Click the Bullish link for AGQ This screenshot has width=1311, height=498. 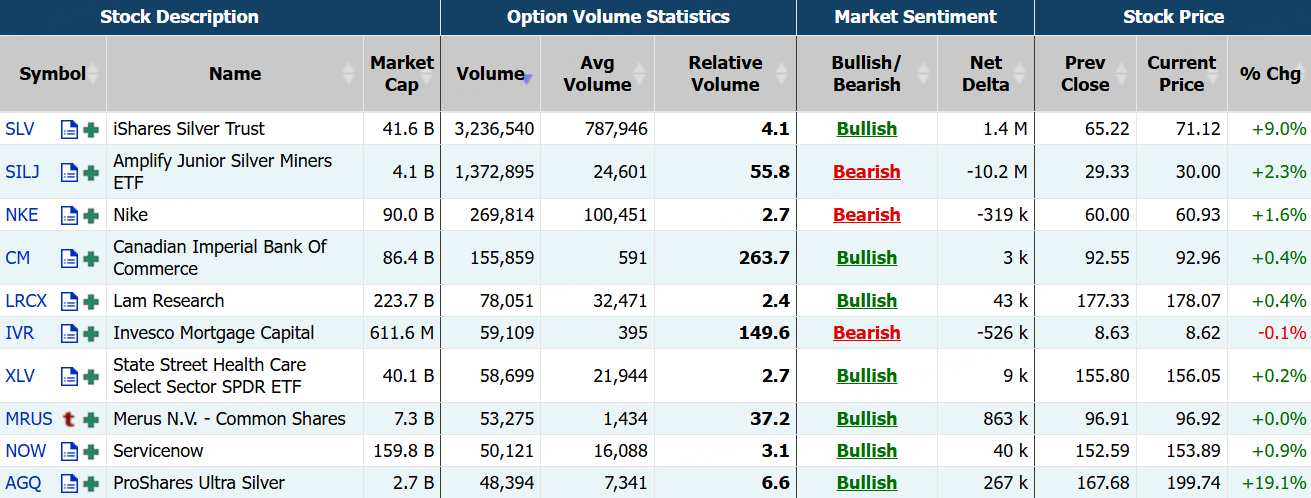tap(867, 483)
